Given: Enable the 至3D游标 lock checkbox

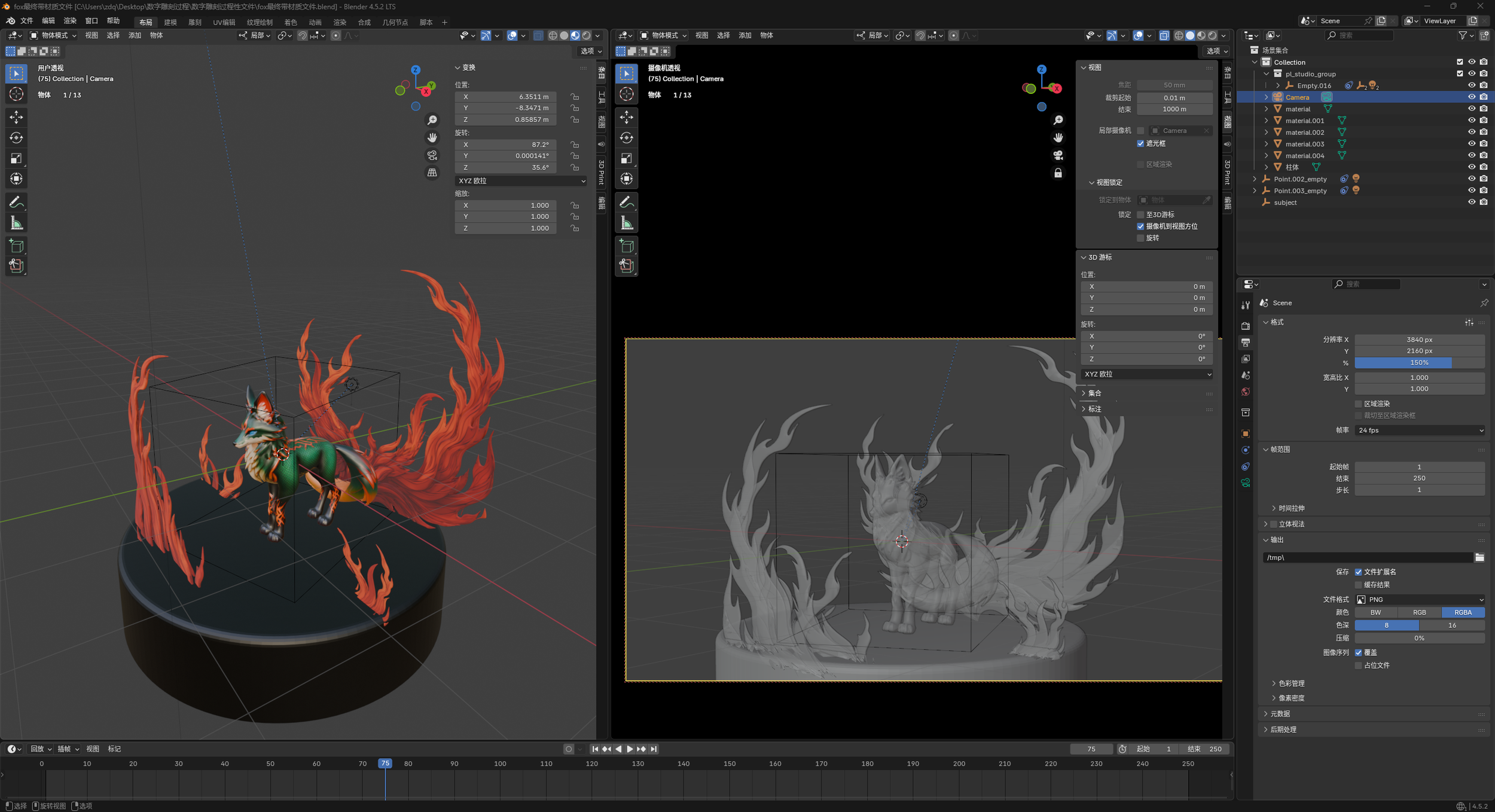Looking at the screenshot, I should coord(1140,215).
